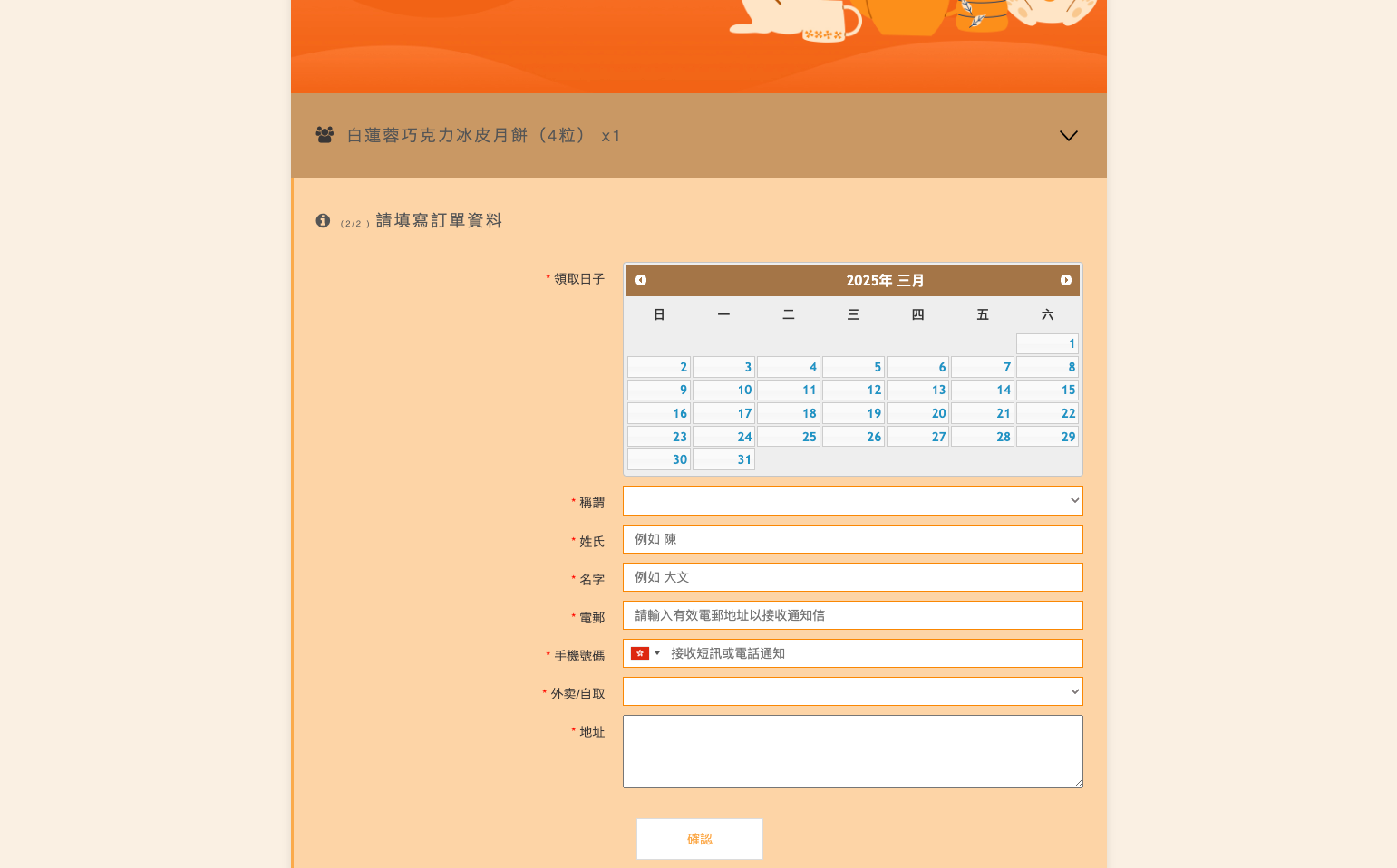Viewport: 1397px width, 868px height.
Task: Select March 19 in the calendar
Action: point(853,413)
